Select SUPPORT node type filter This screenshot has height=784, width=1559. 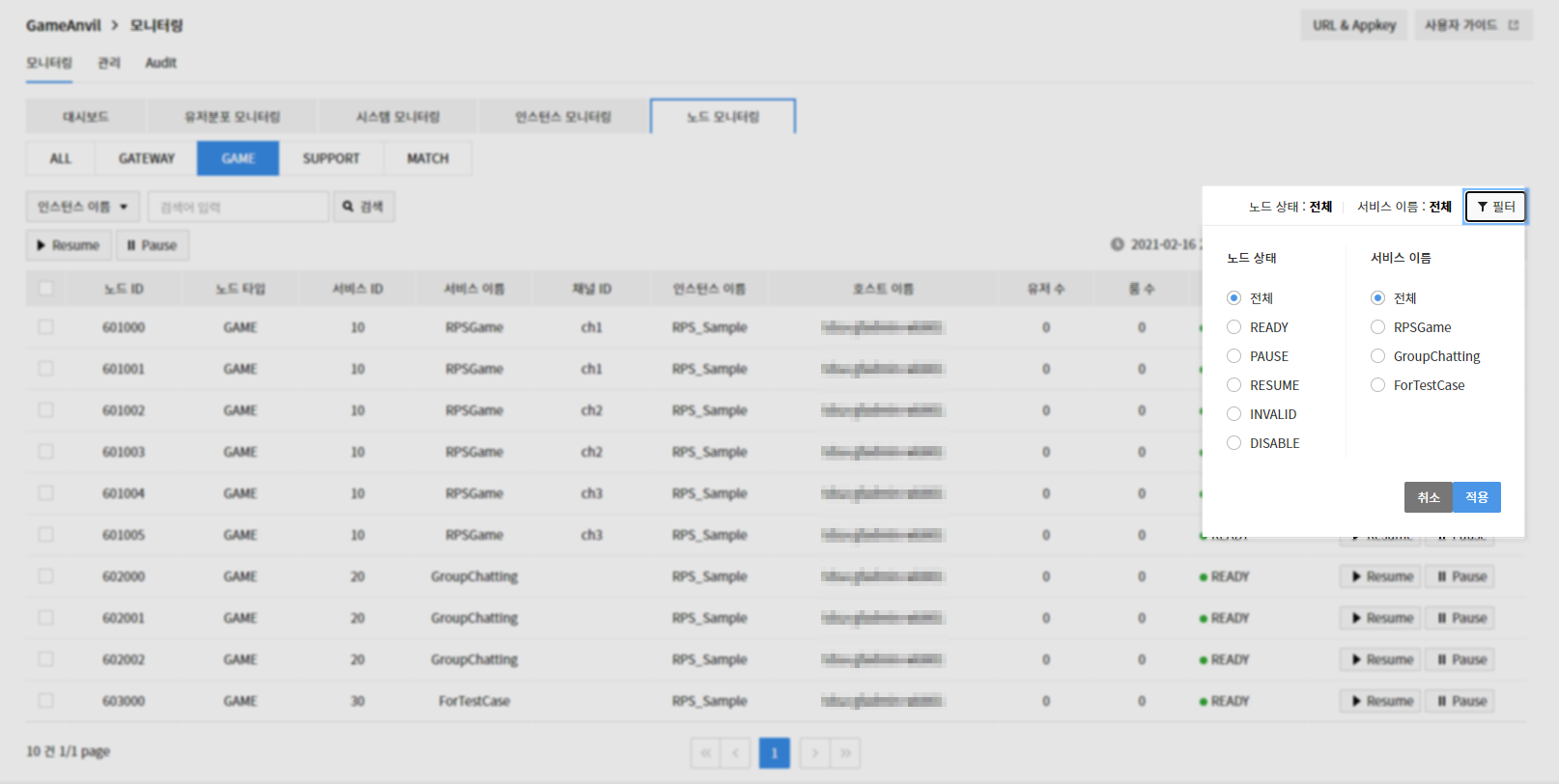click(331, 158)
